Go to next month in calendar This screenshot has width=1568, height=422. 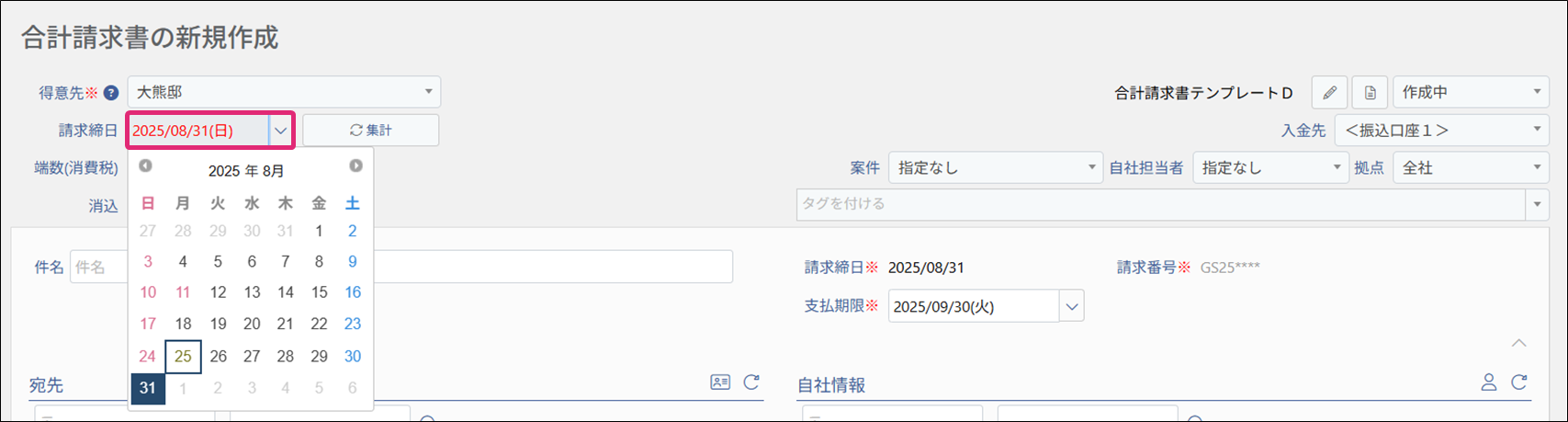point(355,166)
